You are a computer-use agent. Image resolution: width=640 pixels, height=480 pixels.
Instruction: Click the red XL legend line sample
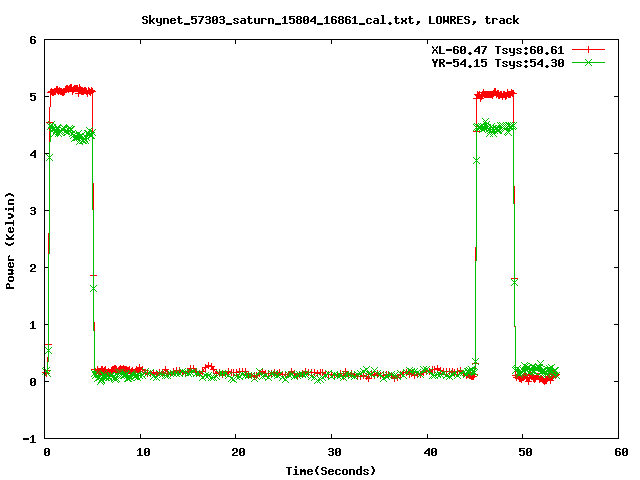click(588, 50)
